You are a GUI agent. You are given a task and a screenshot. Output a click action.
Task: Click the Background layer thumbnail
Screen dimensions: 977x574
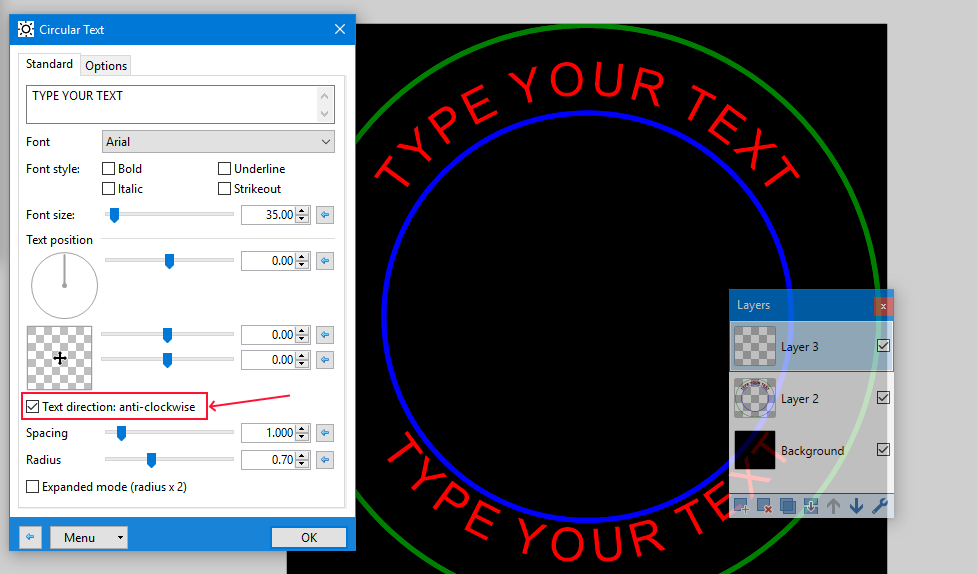click(755, 449)
